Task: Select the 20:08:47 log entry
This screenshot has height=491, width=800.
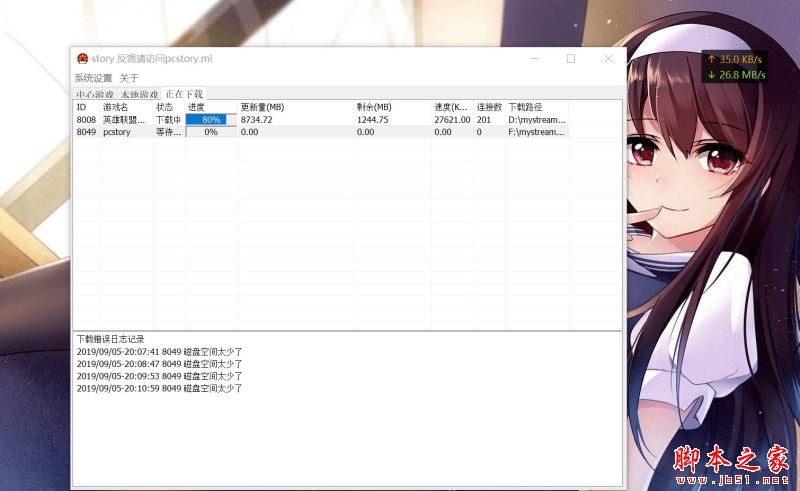Action: tap(159, 364)
